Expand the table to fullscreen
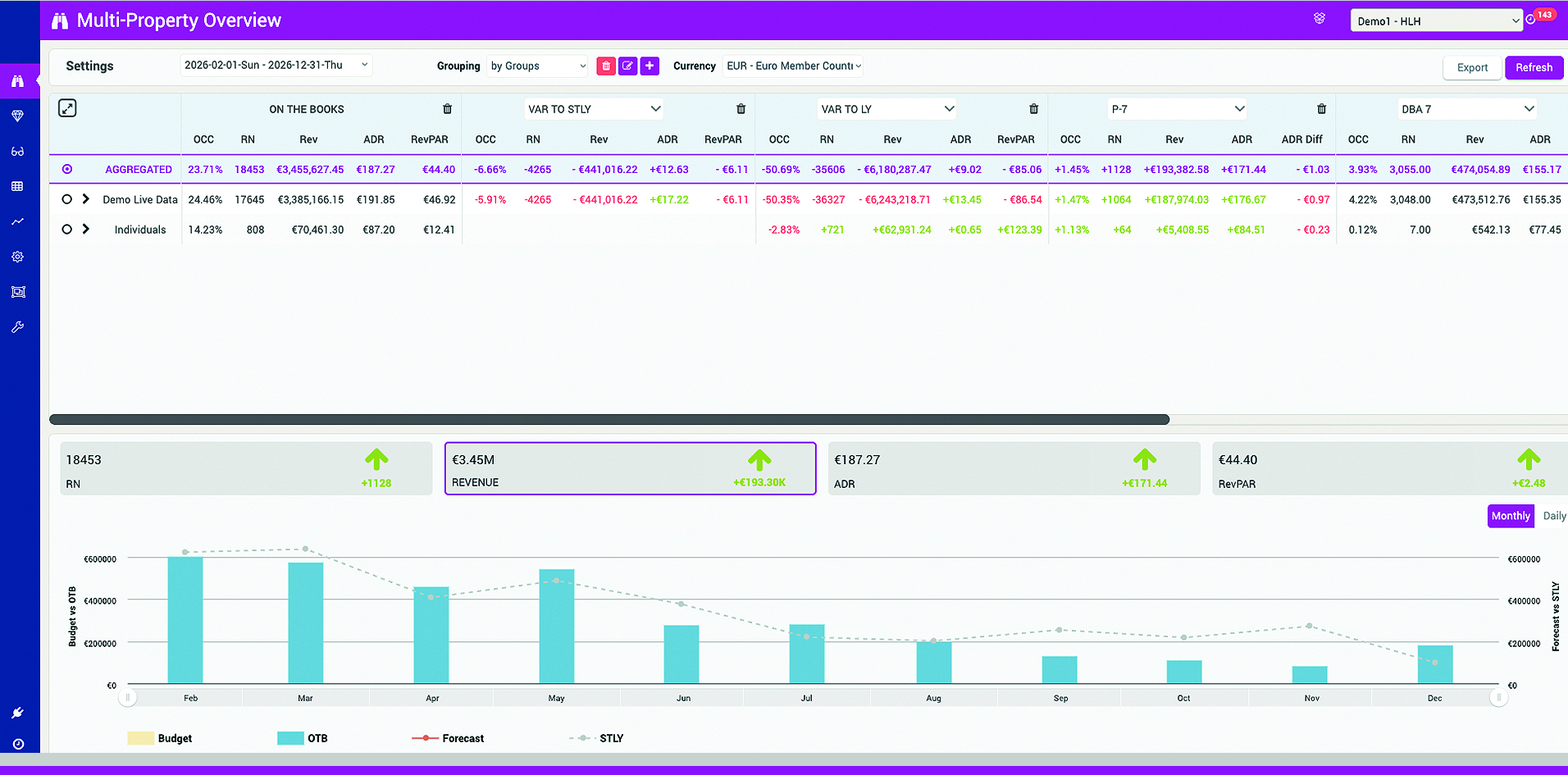Image resolution: width=1568 pixels, height=775 pixels. [x=67, y=108]
